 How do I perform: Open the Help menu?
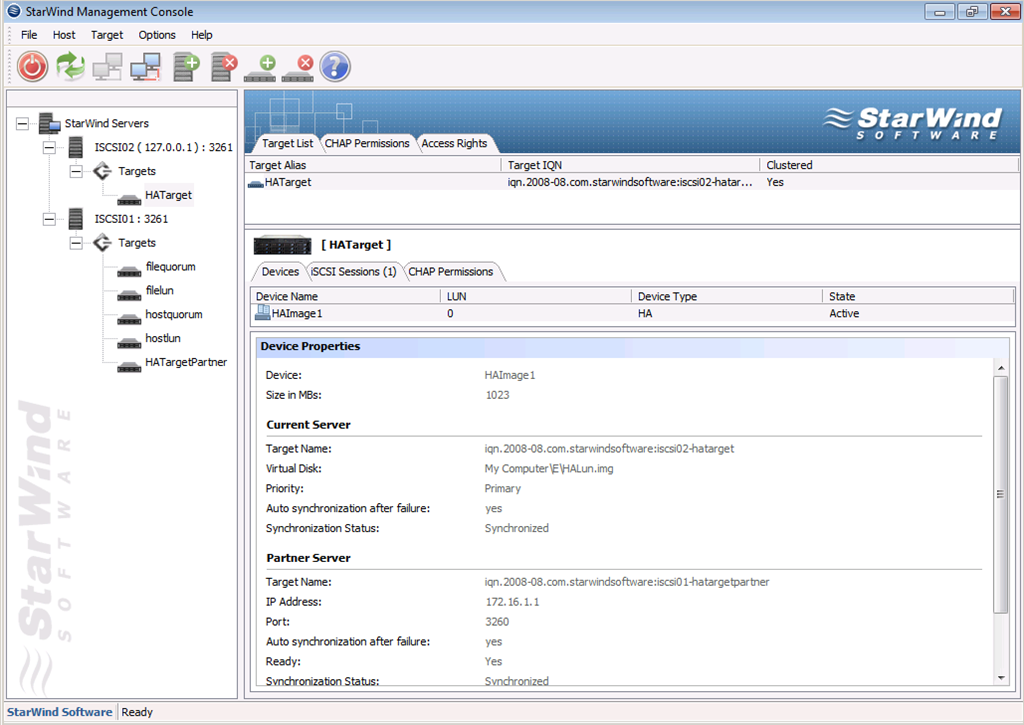201,35
